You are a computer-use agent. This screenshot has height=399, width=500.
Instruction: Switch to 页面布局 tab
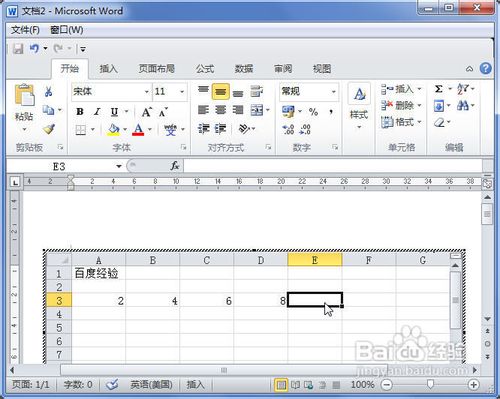(x=157, y=69)
